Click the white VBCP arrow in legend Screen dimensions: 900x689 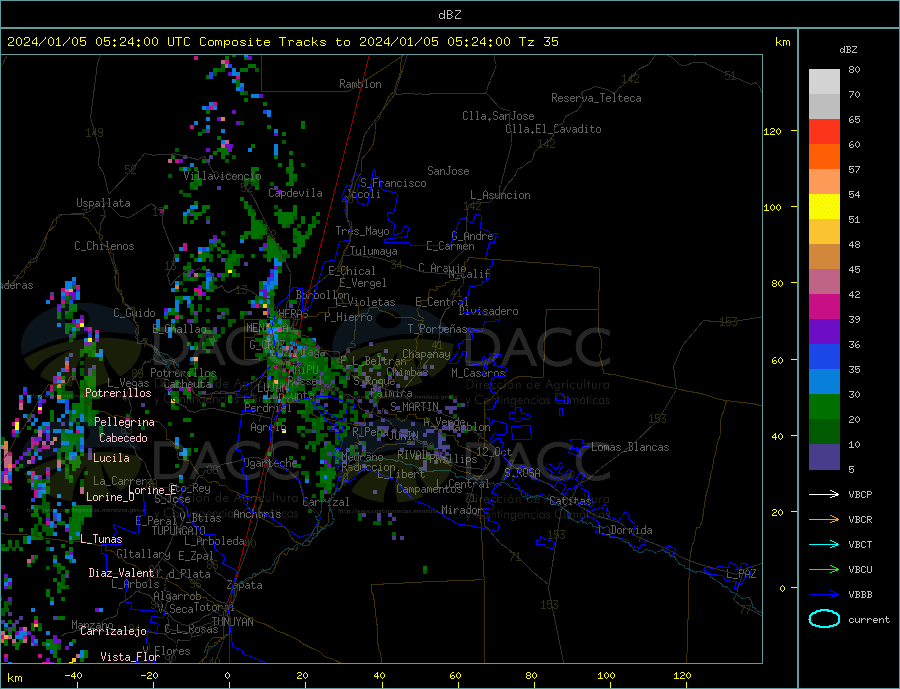(824, 494)
